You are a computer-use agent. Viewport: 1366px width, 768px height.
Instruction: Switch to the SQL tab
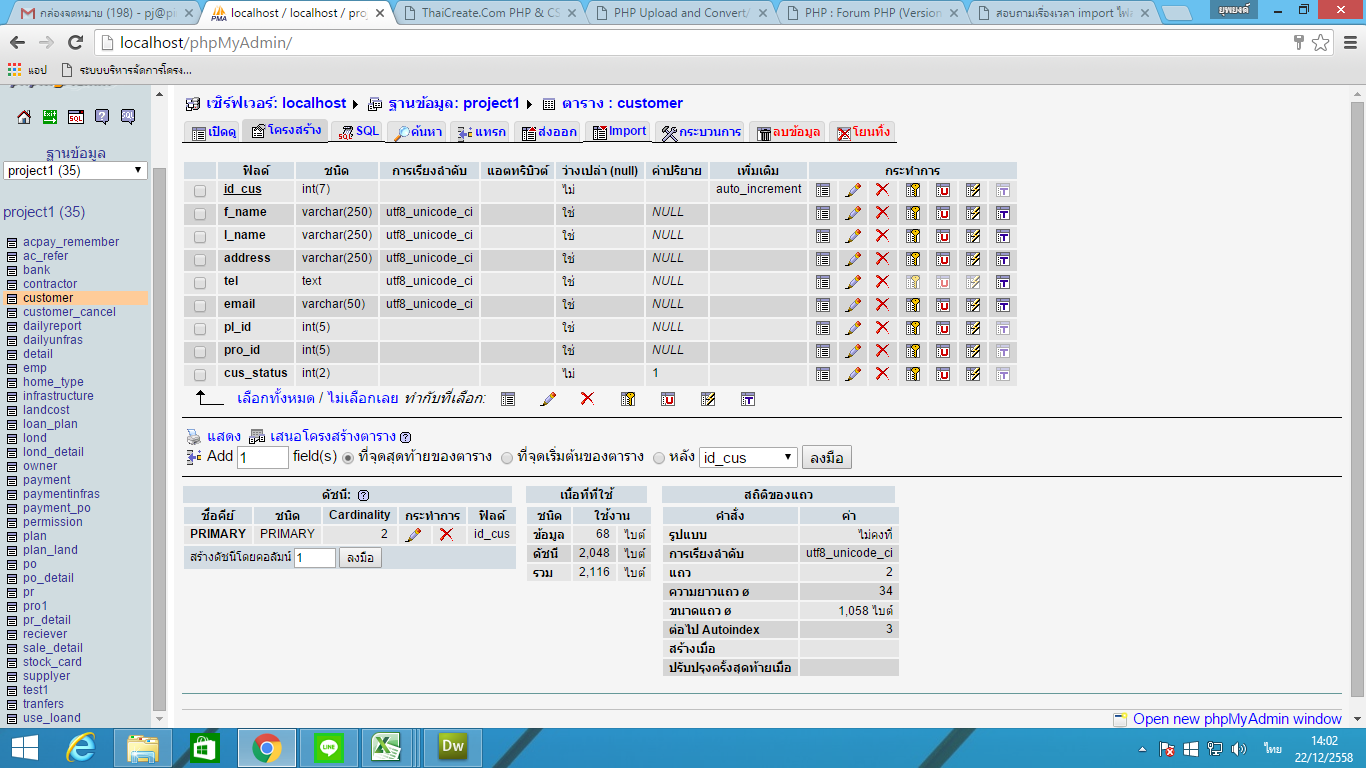[x=358, y=132]
